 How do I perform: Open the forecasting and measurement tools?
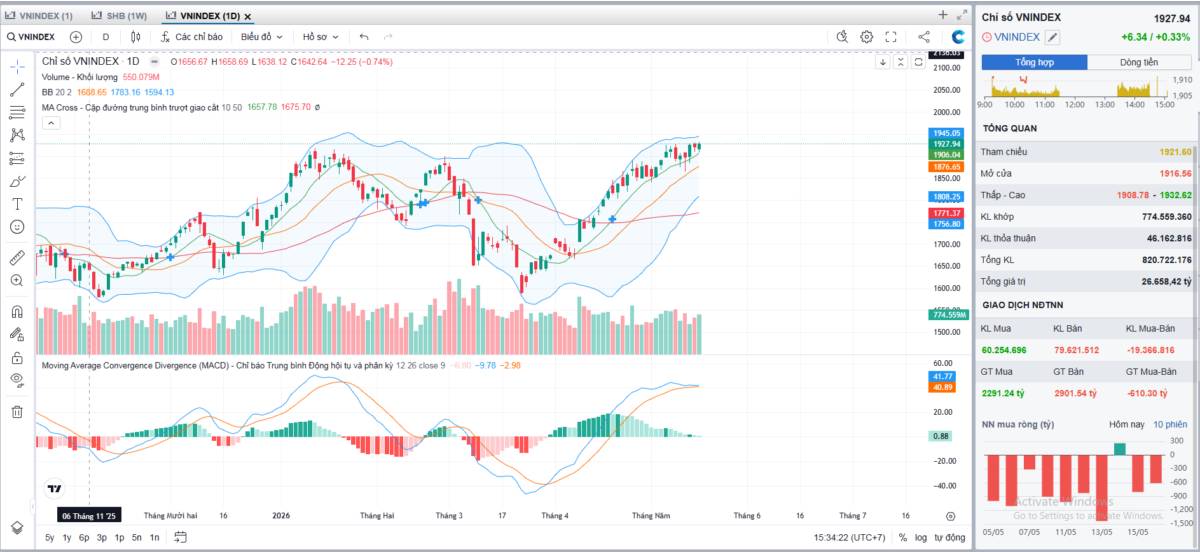point(17,158)
